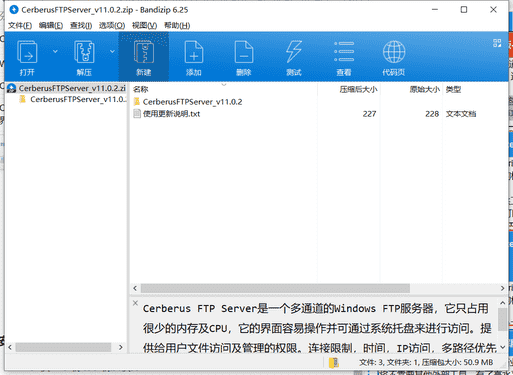Open the 编辑(E) menu
The height and width of the screenshot is (375, 513).
[51, 25]
